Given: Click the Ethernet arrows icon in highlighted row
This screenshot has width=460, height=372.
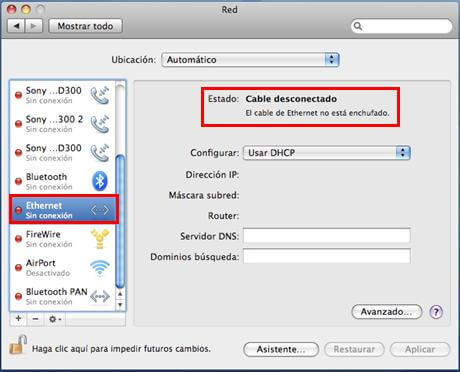Looking at the screenshot, I should coord(100,210).
